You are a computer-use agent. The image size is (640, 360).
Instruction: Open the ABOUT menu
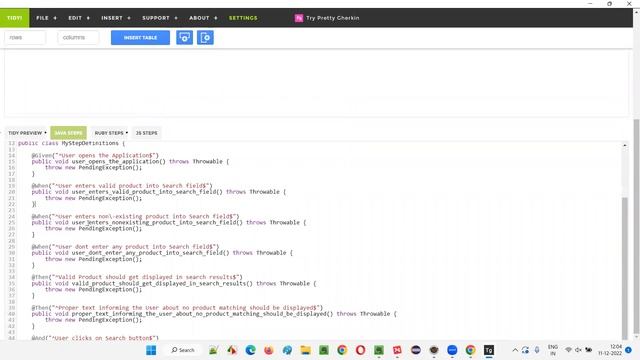(x=199, y=18)
